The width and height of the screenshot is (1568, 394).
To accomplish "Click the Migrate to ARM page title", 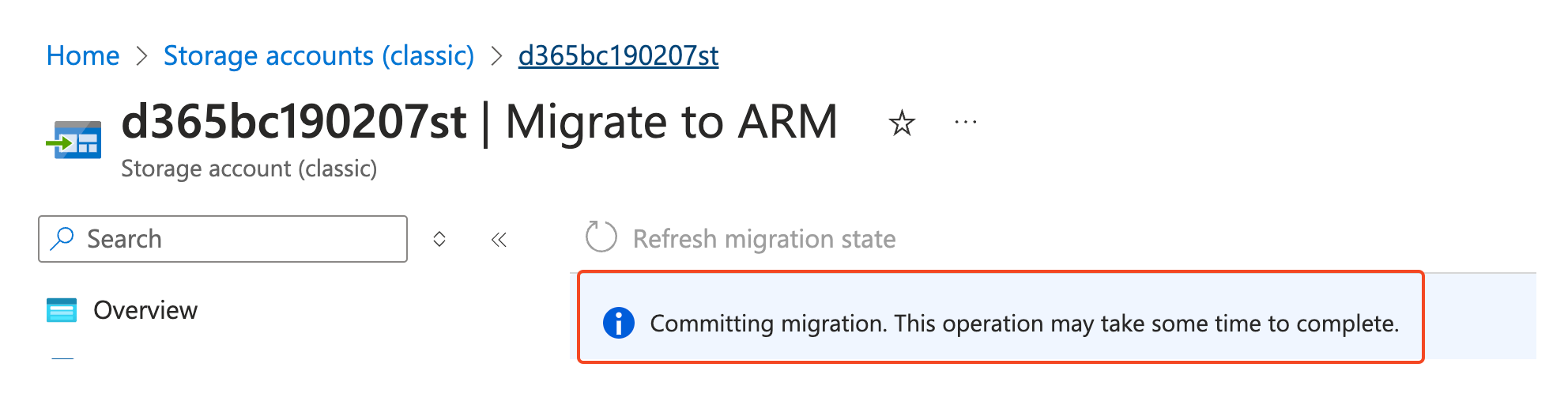I will [671, 123].
